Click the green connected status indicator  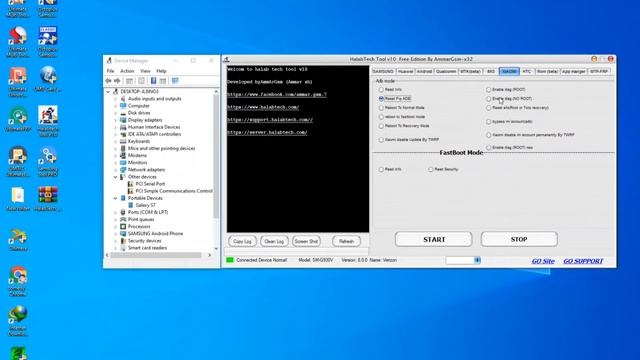(x=230, y=260)
